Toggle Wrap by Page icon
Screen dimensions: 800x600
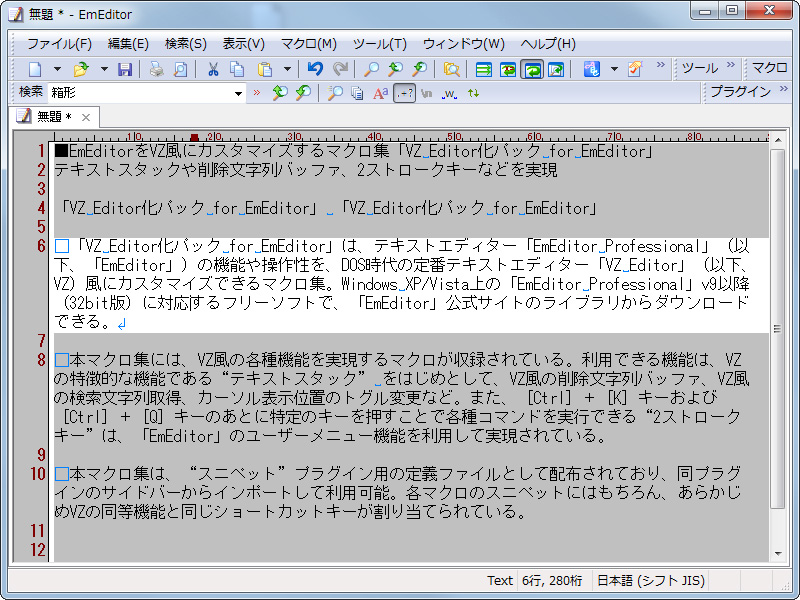click(556, 69)
